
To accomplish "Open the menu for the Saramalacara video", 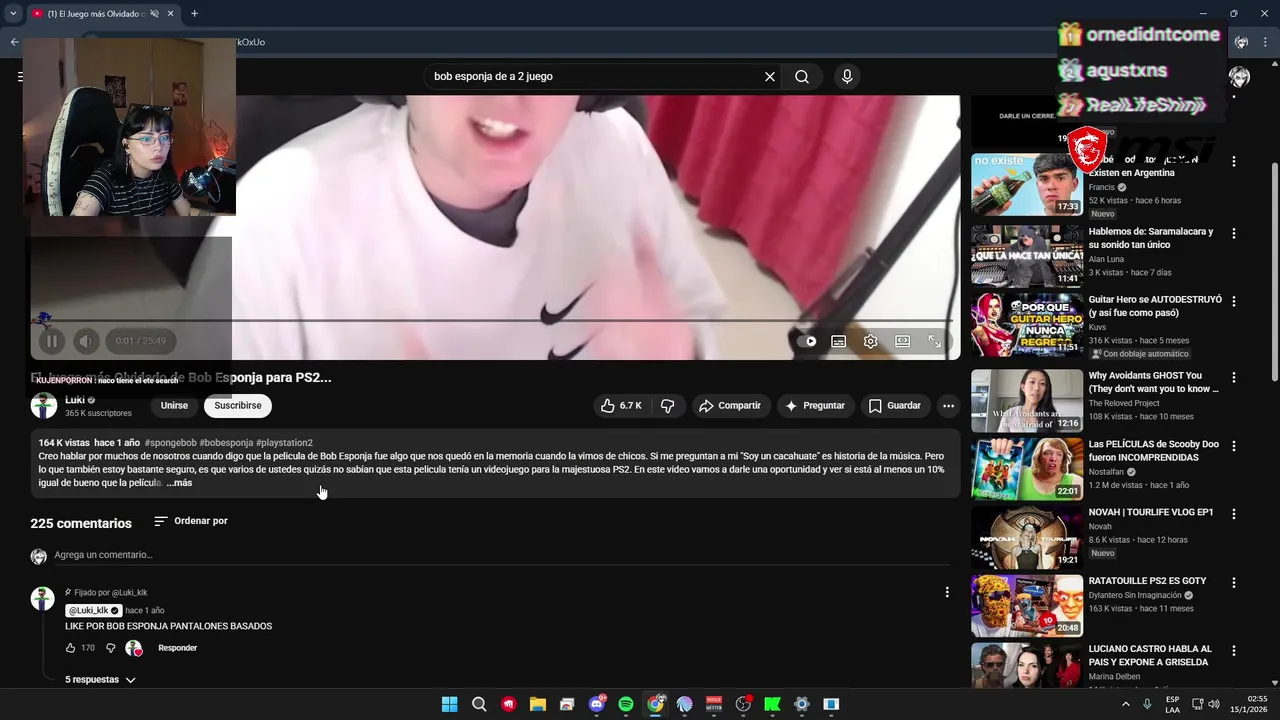I will [x=1233, y=233].
